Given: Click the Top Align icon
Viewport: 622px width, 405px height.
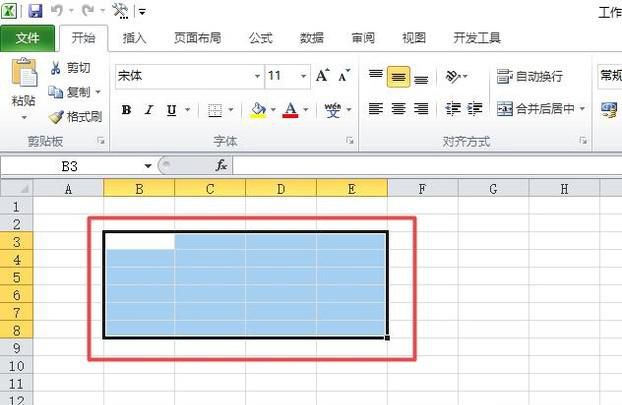Looking at the screenshot, I should click(x=376, y=76).
